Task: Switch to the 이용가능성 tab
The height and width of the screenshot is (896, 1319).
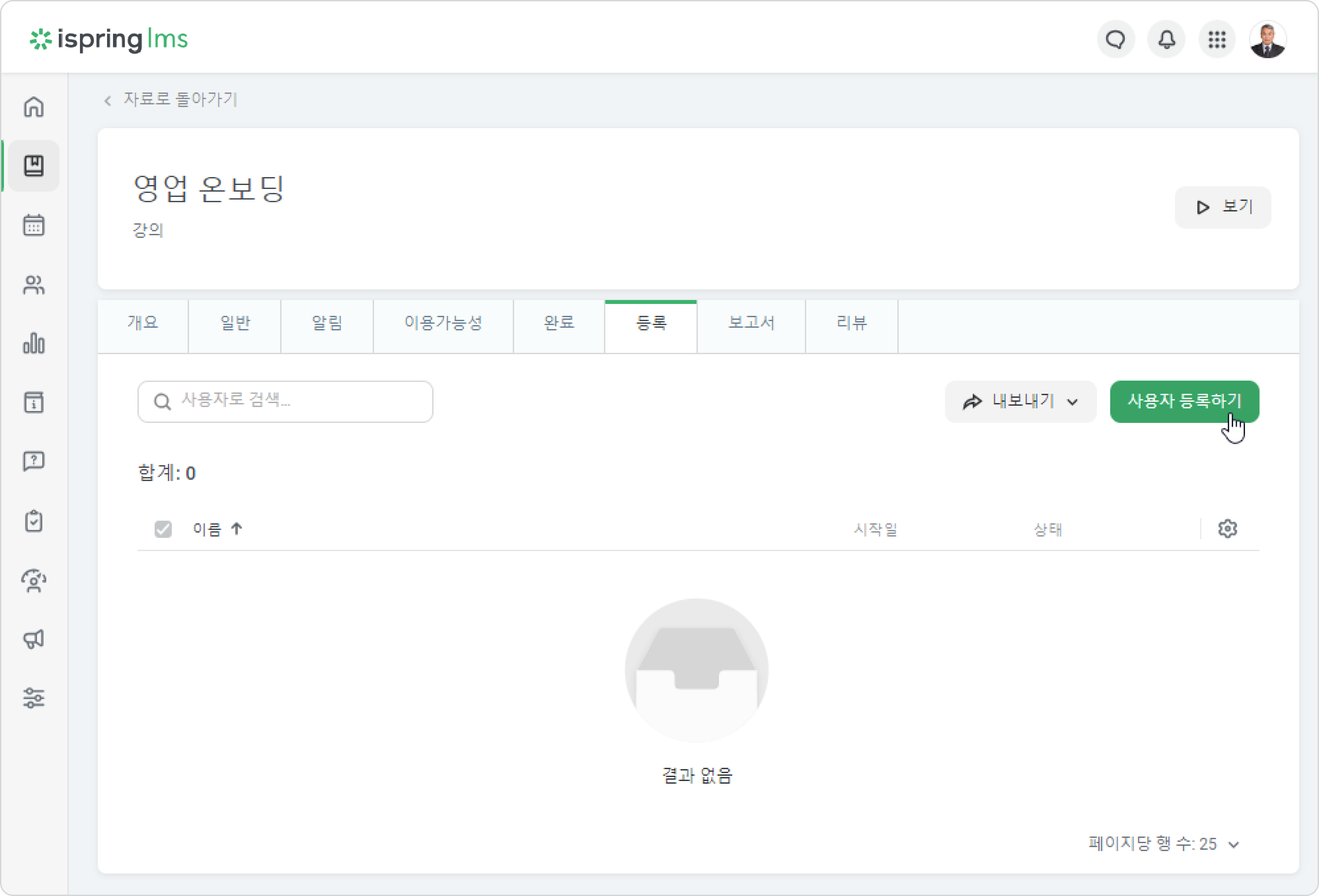Action: 443,323
